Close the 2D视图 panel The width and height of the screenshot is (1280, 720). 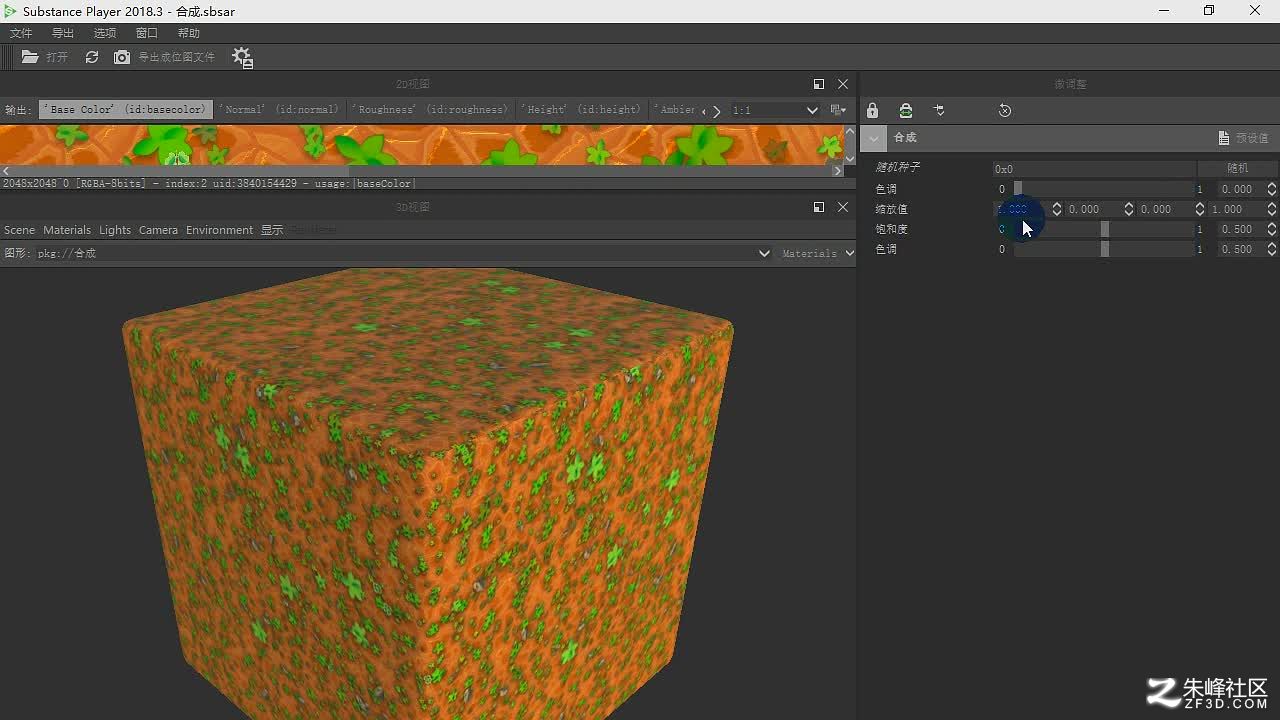click(x=843, y=84)
